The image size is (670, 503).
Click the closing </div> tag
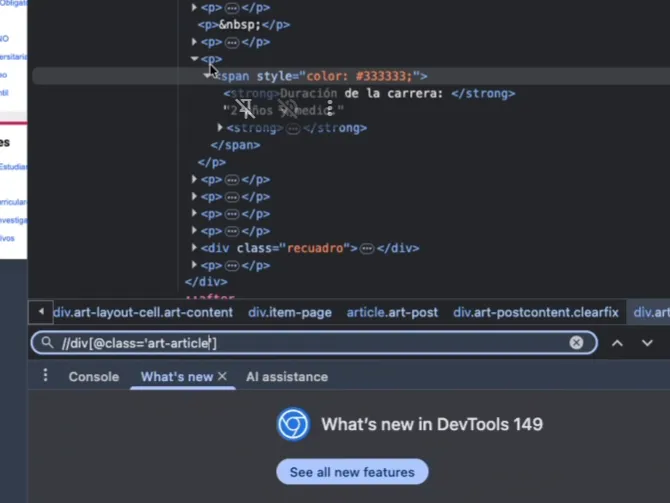206,282
